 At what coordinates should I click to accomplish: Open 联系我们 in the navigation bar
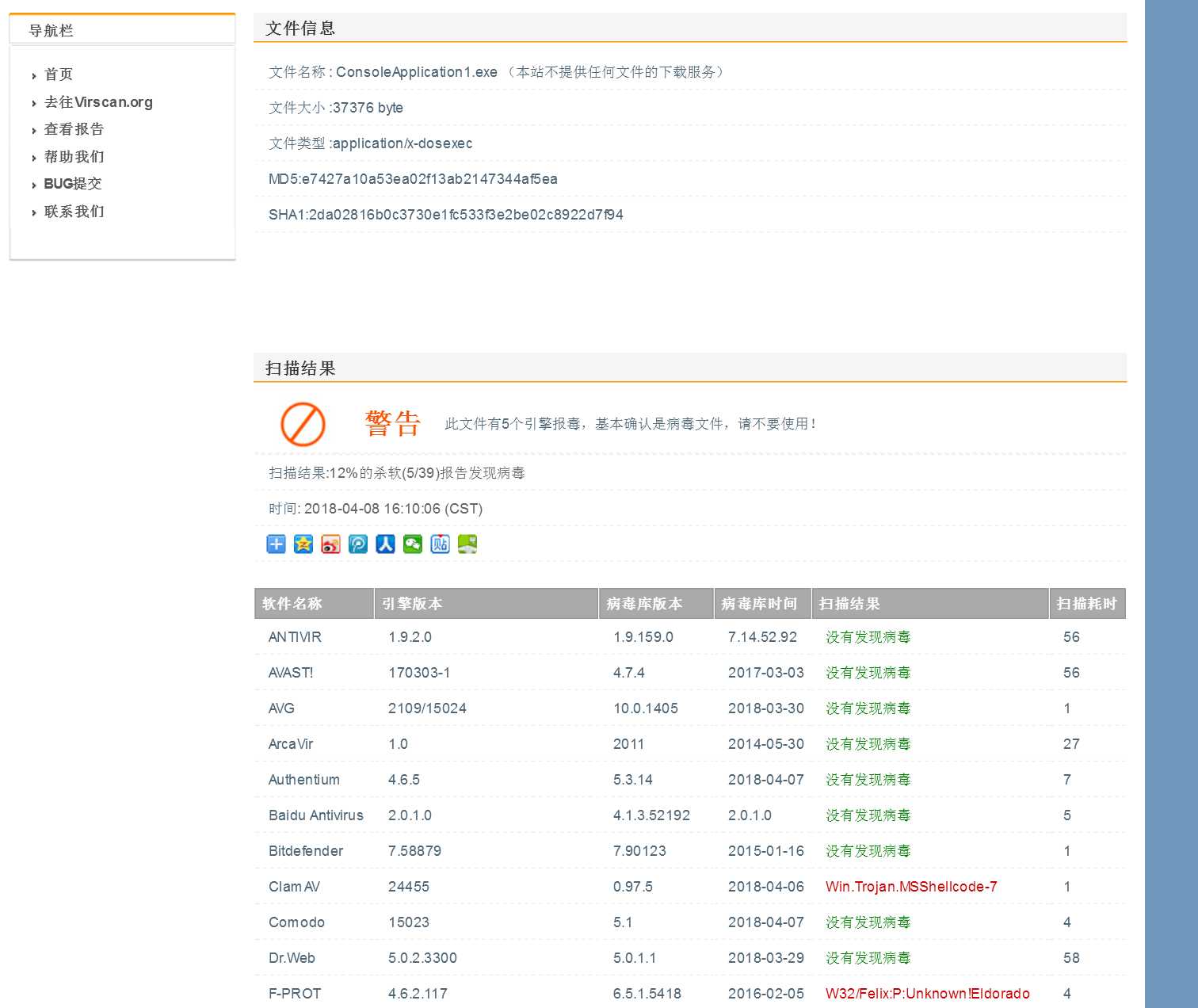pyautogui.click(x=74, y=212)
